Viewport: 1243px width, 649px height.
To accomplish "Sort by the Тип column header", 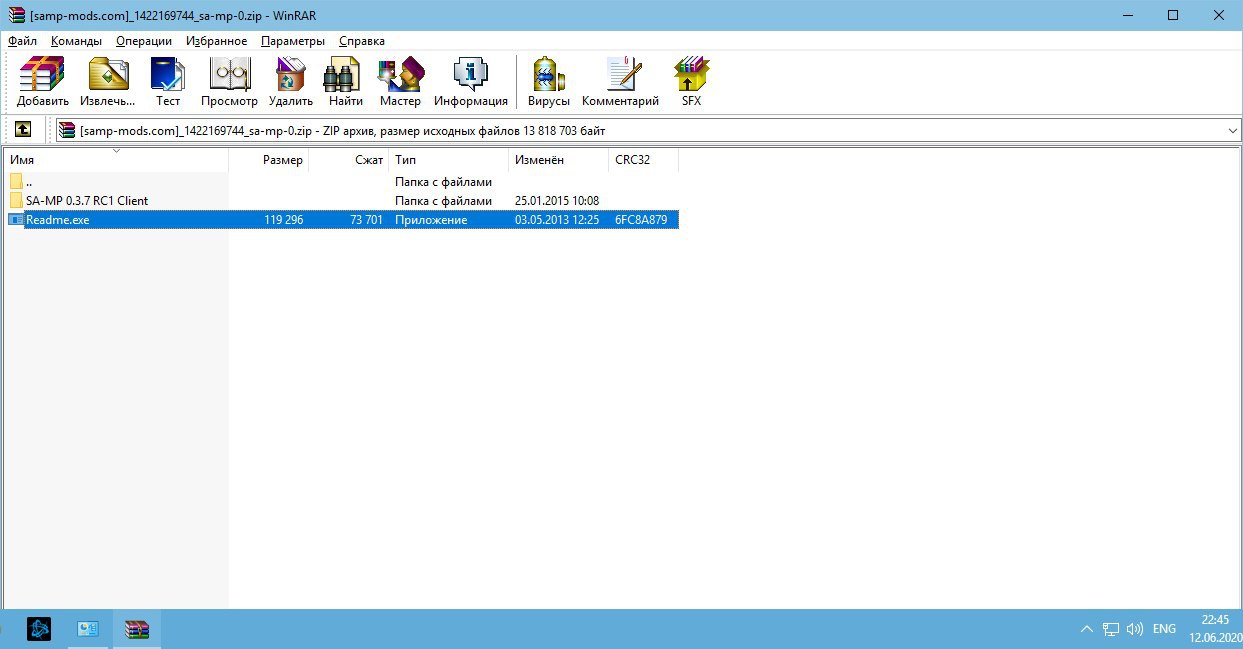I will point(449,160).
